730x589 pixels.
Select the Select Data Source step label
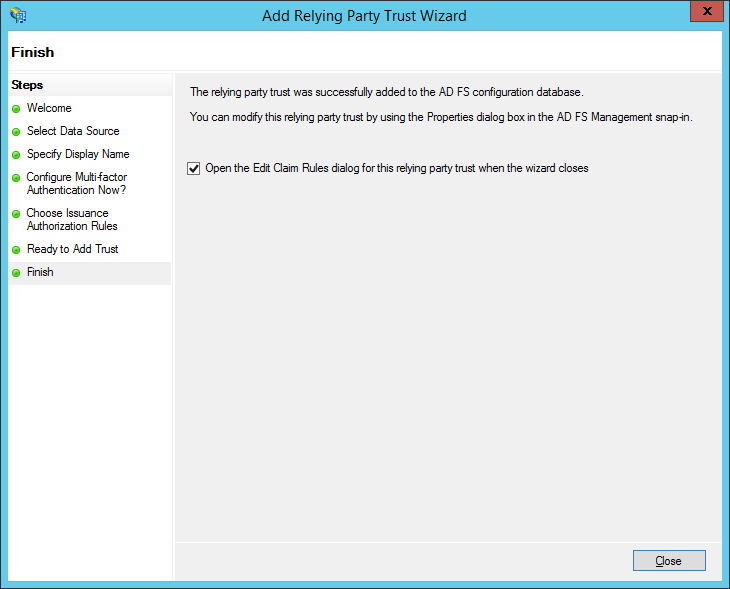coord(73,131)
